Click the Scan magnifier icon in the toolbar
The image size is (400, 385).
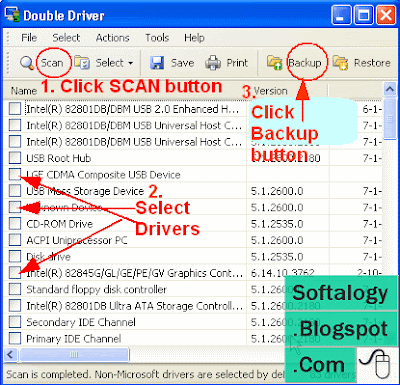[27, 63]
